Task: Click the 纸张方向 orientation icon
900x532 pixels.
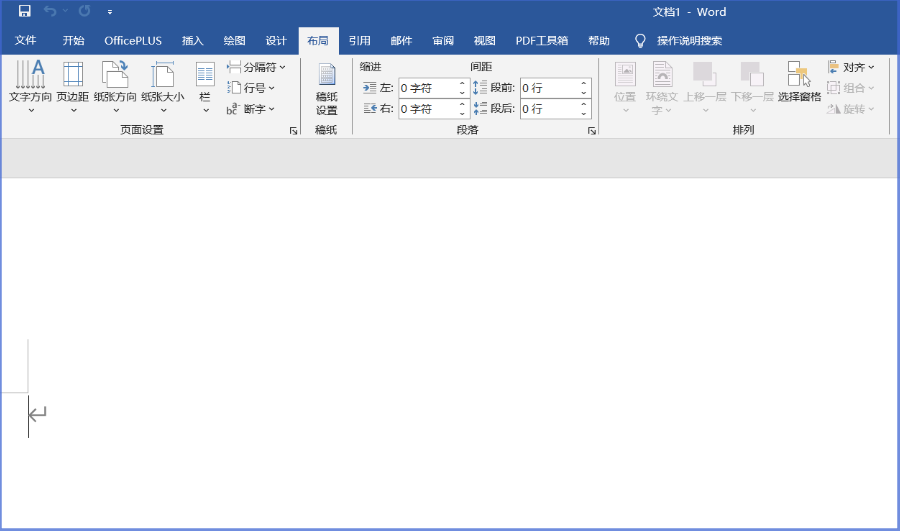Action: point(115,74)
